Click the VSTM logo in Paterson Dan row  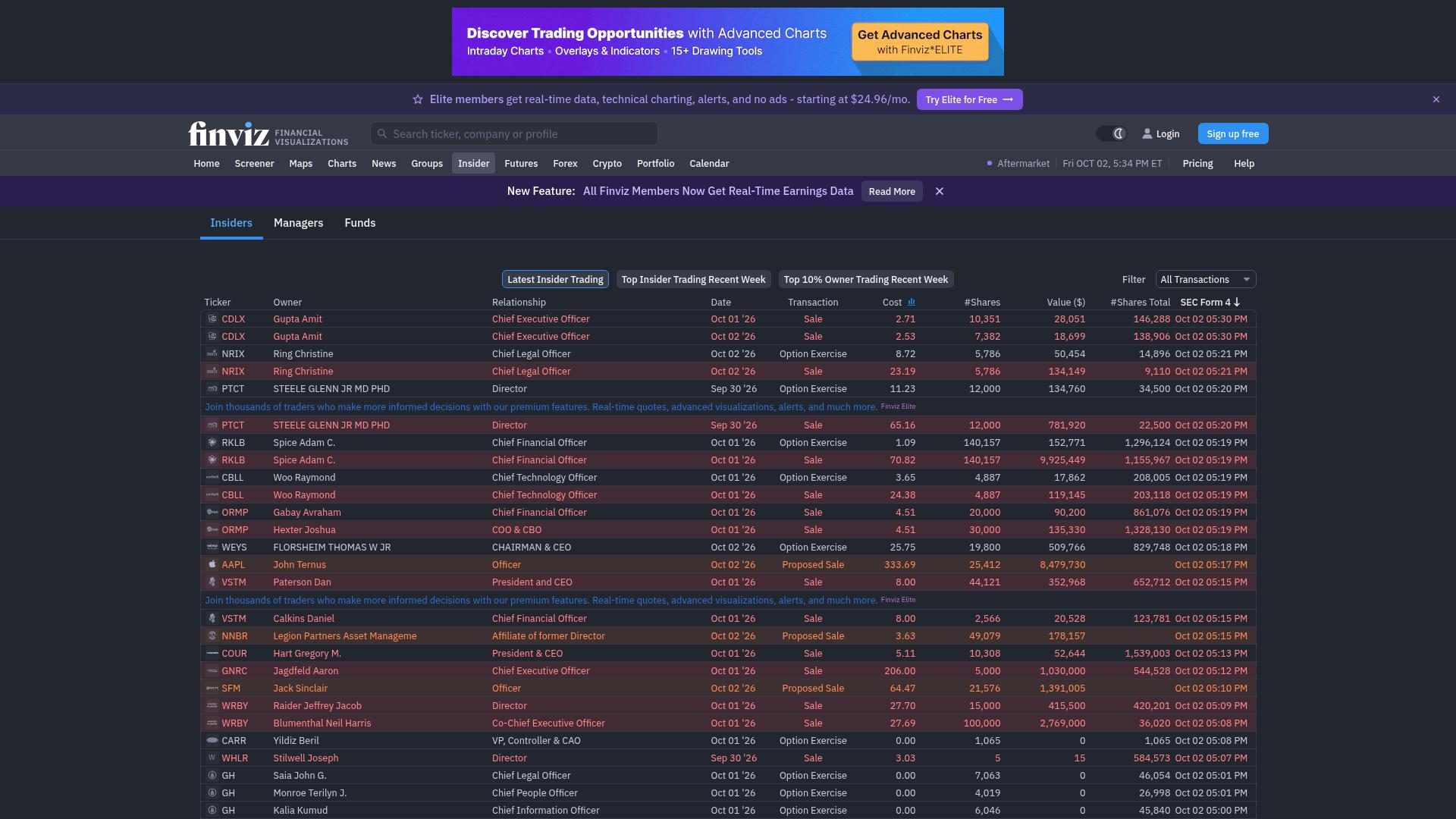(x=212, y=582)
